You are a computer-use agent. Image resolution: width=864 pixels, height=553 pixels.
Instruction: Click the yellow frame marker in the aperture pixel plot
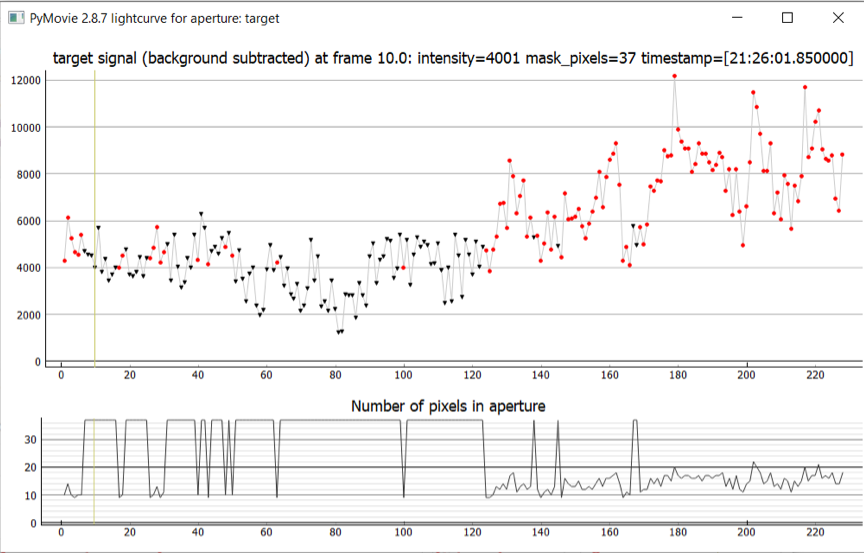95,470
